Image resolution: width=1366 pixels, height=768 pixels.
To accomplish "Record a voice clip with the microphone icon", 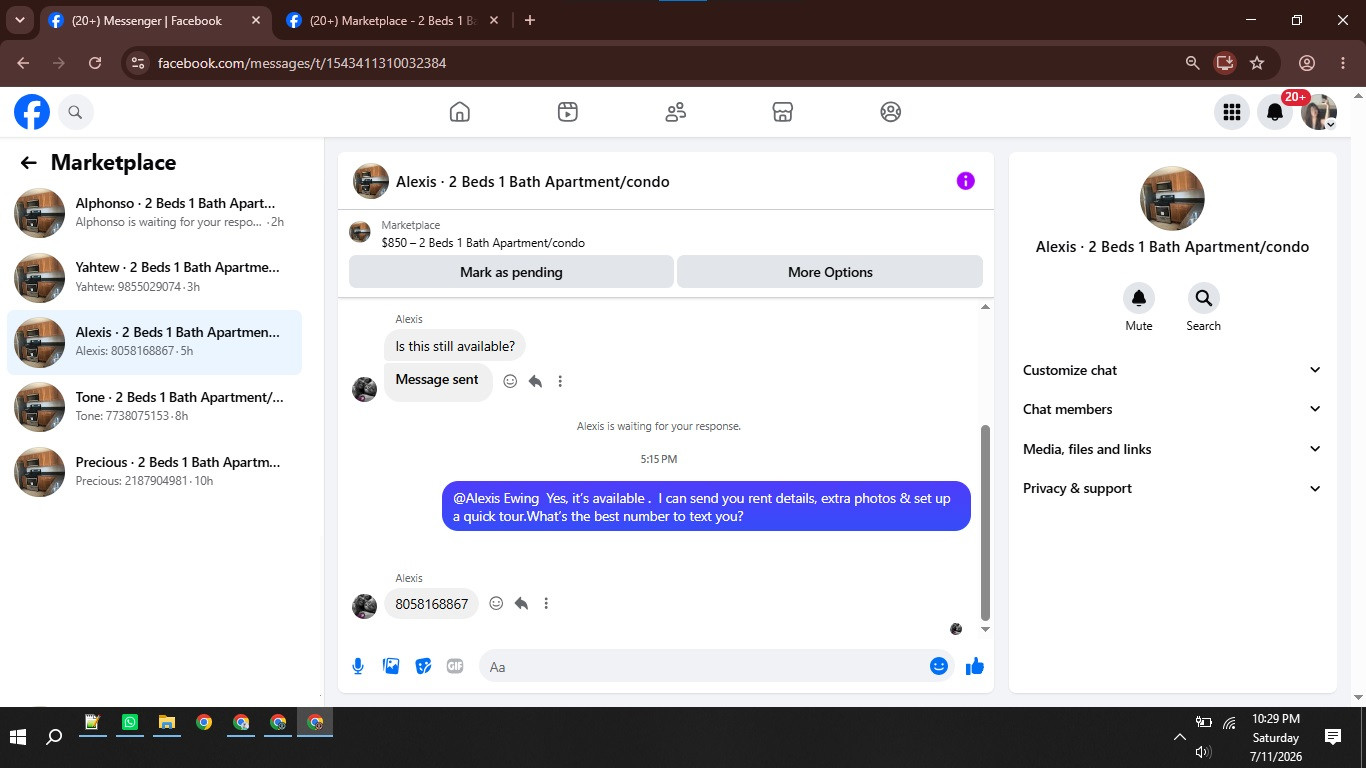I will click(x=358, y=666).
